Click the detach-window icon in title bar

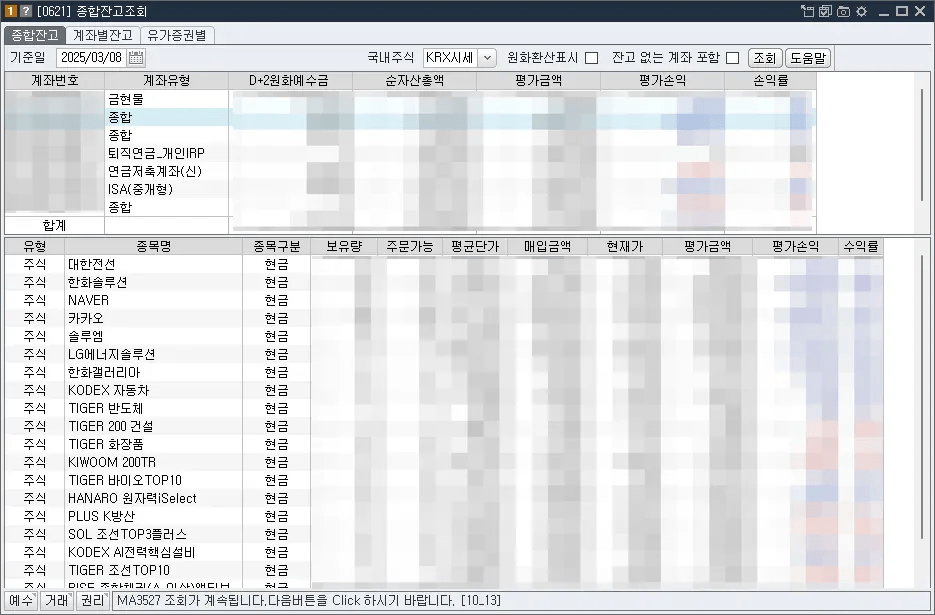pos(807,11)
